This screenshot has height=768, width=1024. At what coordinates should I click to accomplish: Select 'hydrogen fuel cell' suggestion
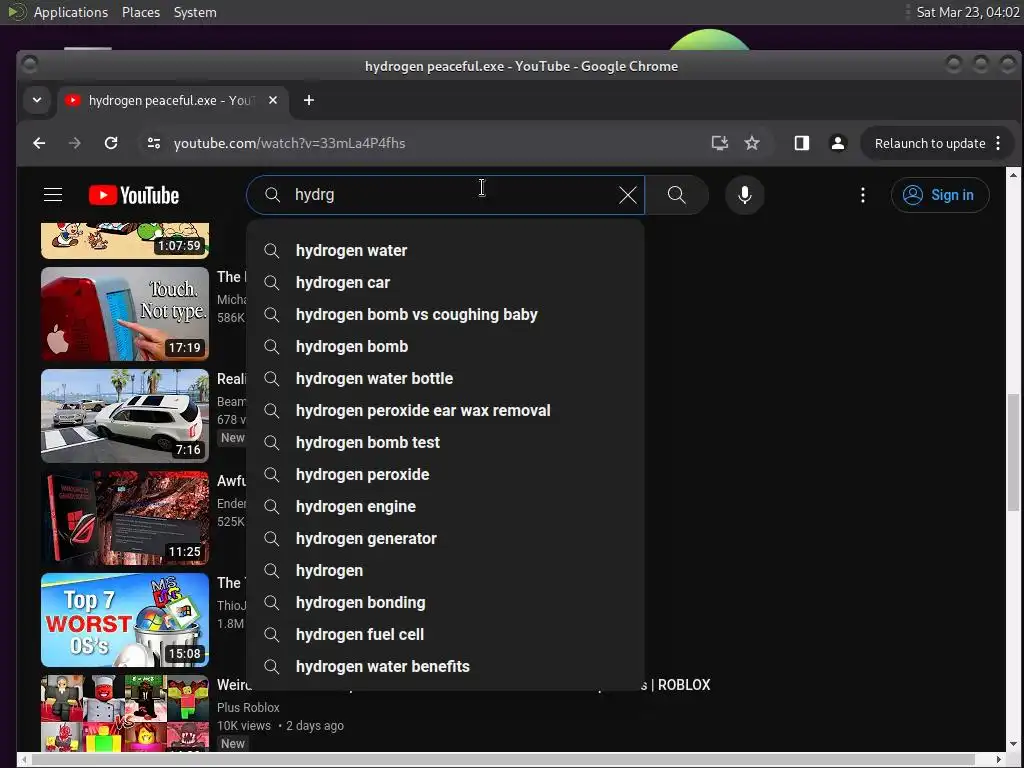coord(445,634)
